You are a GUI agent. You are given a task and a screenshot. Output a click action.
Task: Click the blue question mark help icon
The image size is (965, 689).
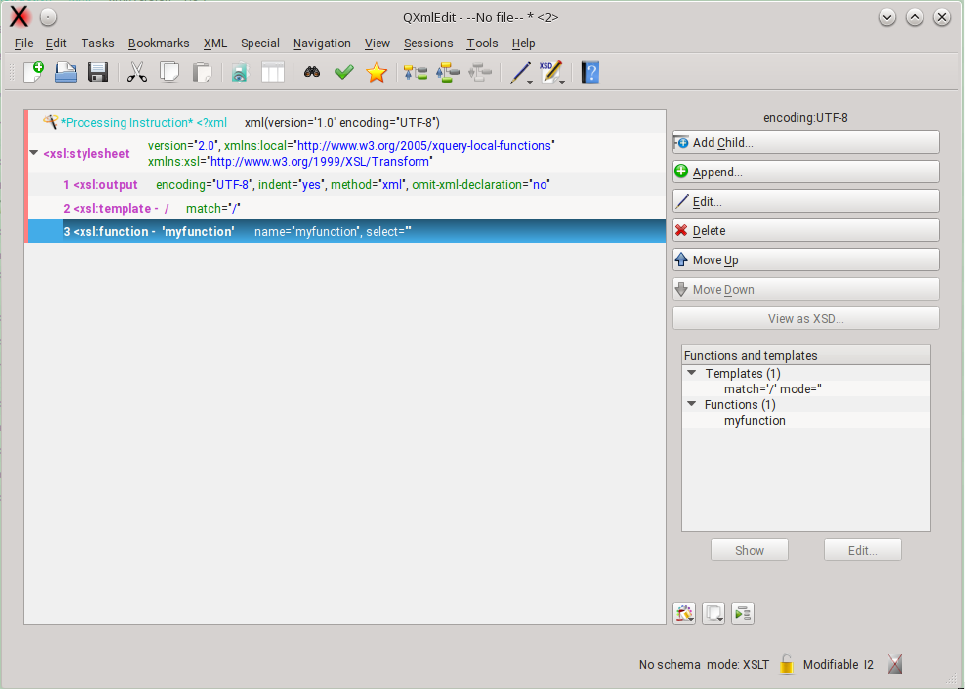[590, 72]
